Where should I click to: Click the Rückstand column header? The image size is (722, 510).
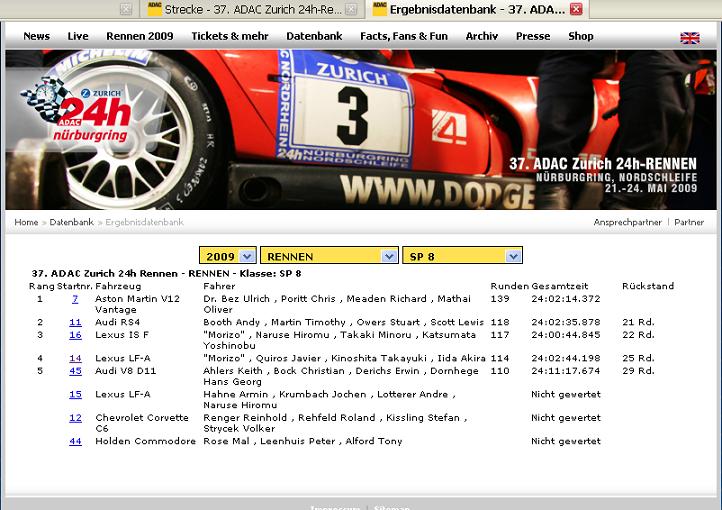tap(648, 286)
